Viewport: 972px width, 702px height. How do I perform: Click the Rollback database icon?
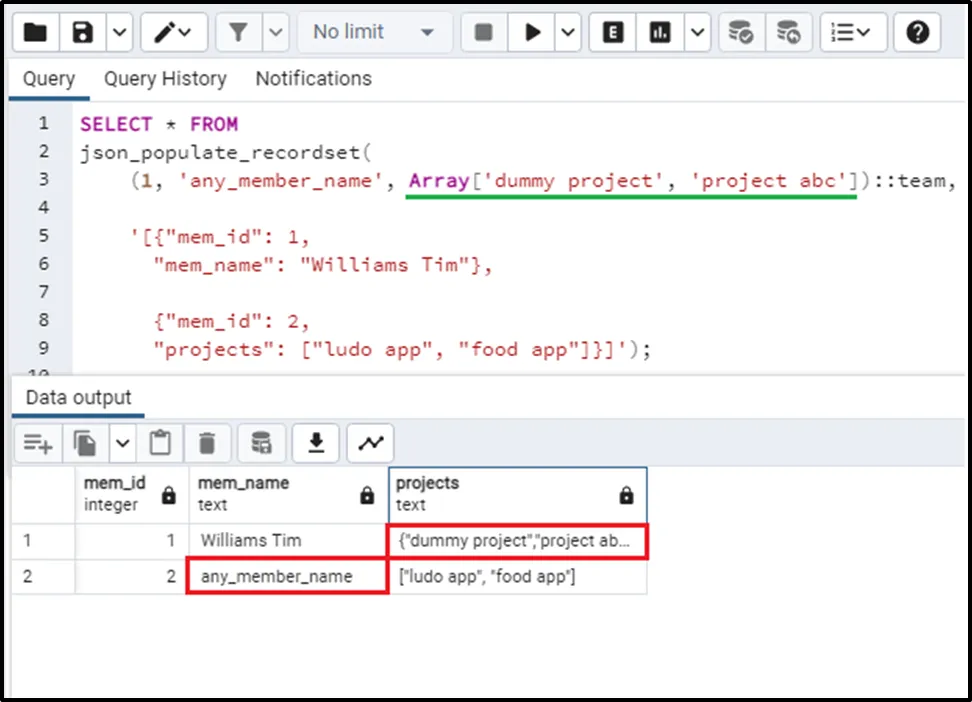788,33
